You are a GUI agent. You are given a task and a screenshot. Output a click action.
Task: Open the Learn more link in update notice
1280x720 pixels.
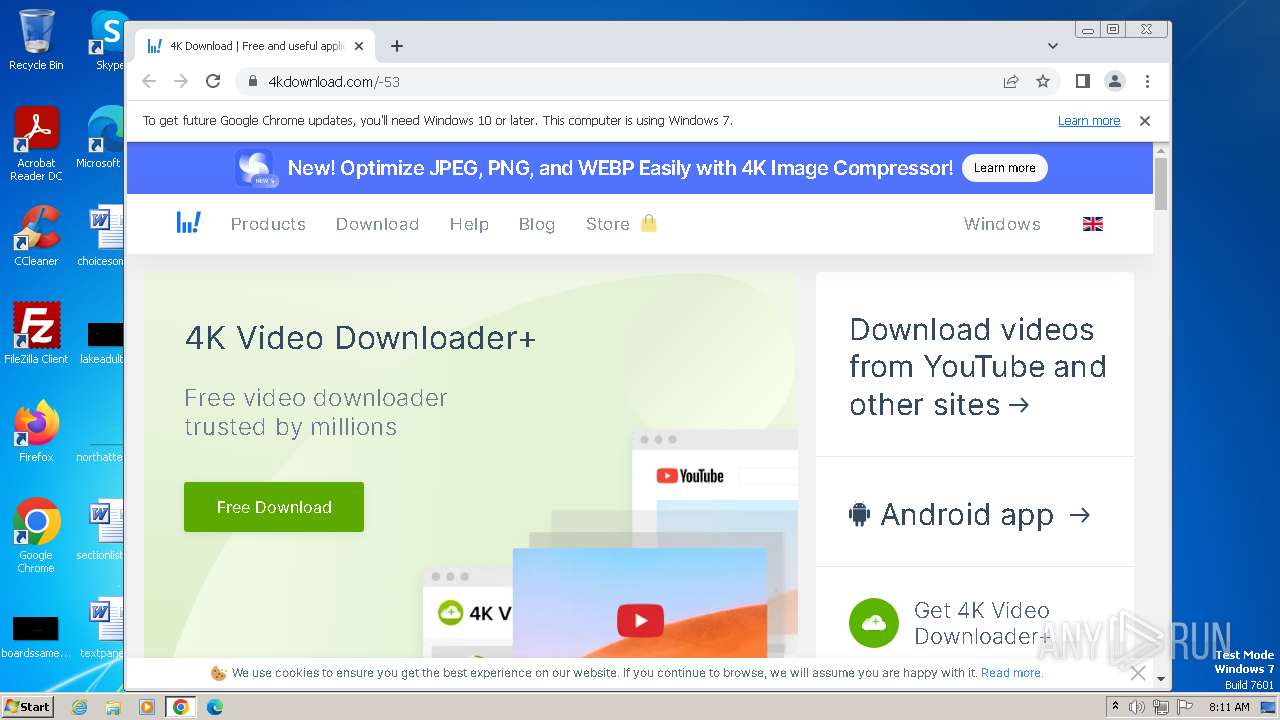point(1089,121)
